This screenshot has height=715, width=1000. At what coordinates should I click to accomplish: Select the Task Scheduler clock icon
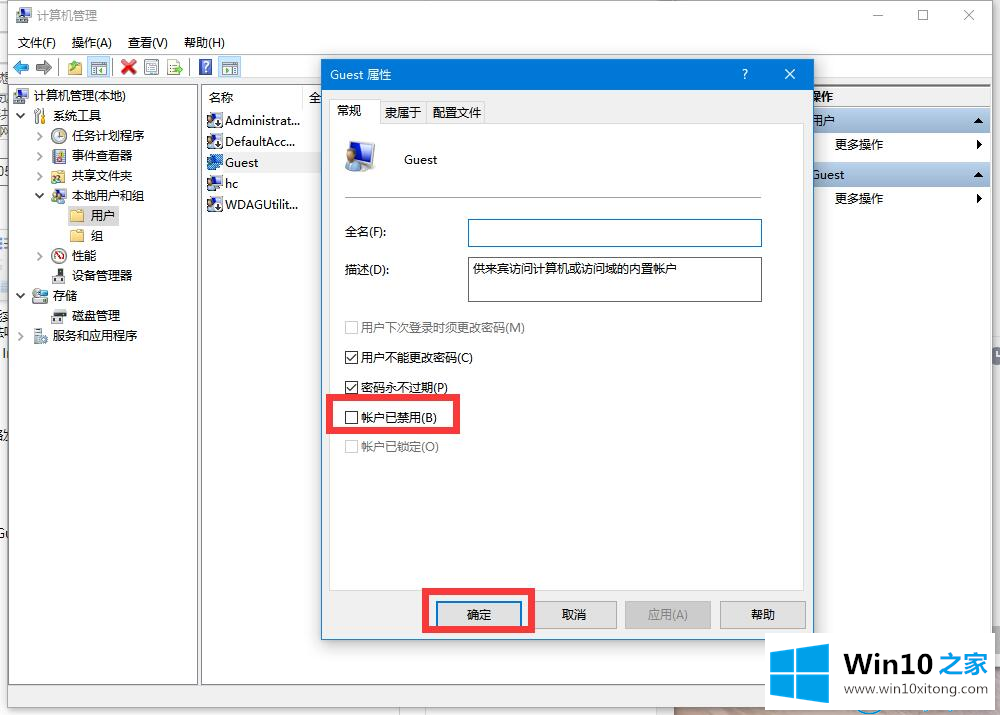tap(59, 136)
